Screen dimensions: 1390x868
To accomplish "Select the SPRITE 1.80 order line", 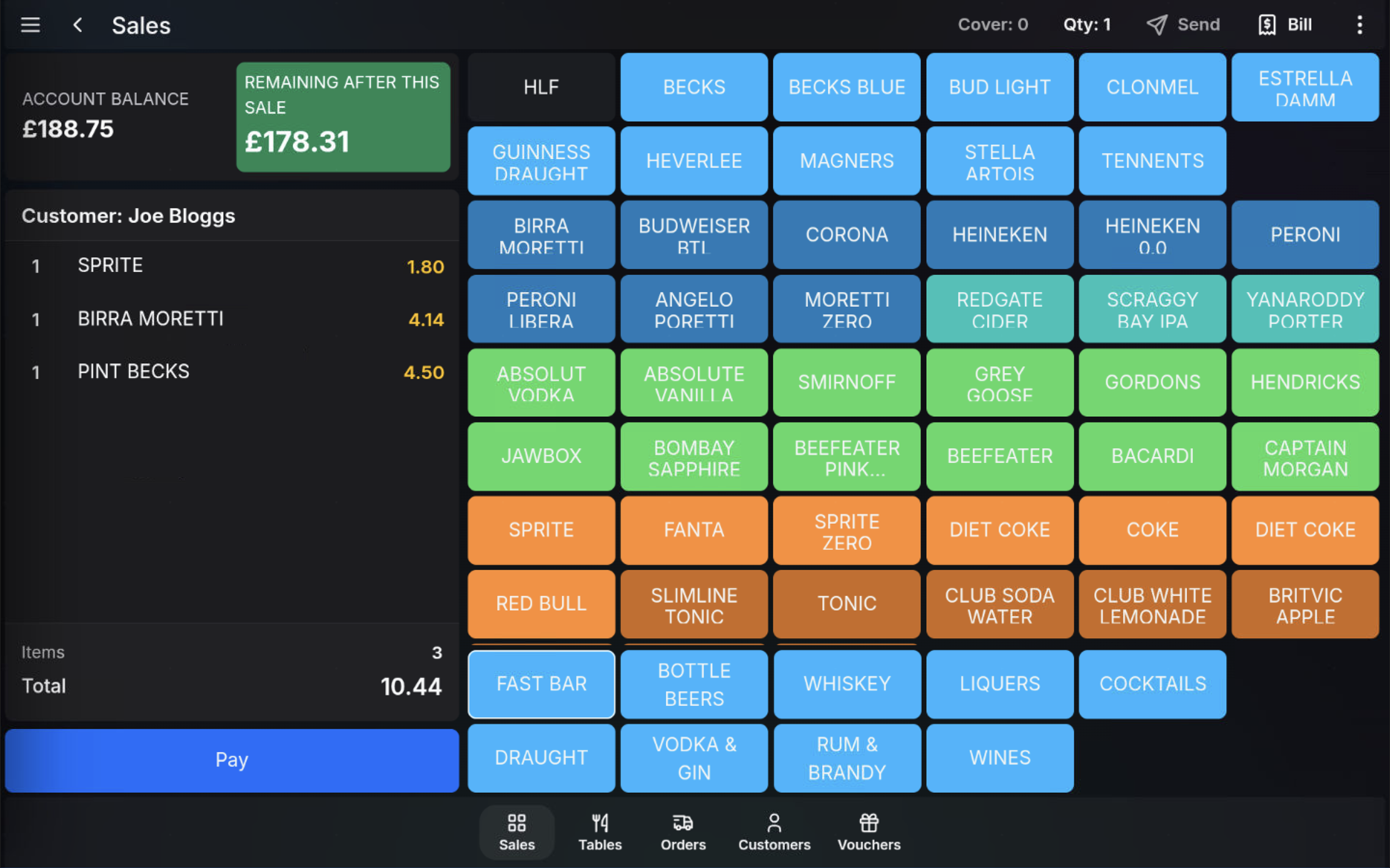I will 232,266.
